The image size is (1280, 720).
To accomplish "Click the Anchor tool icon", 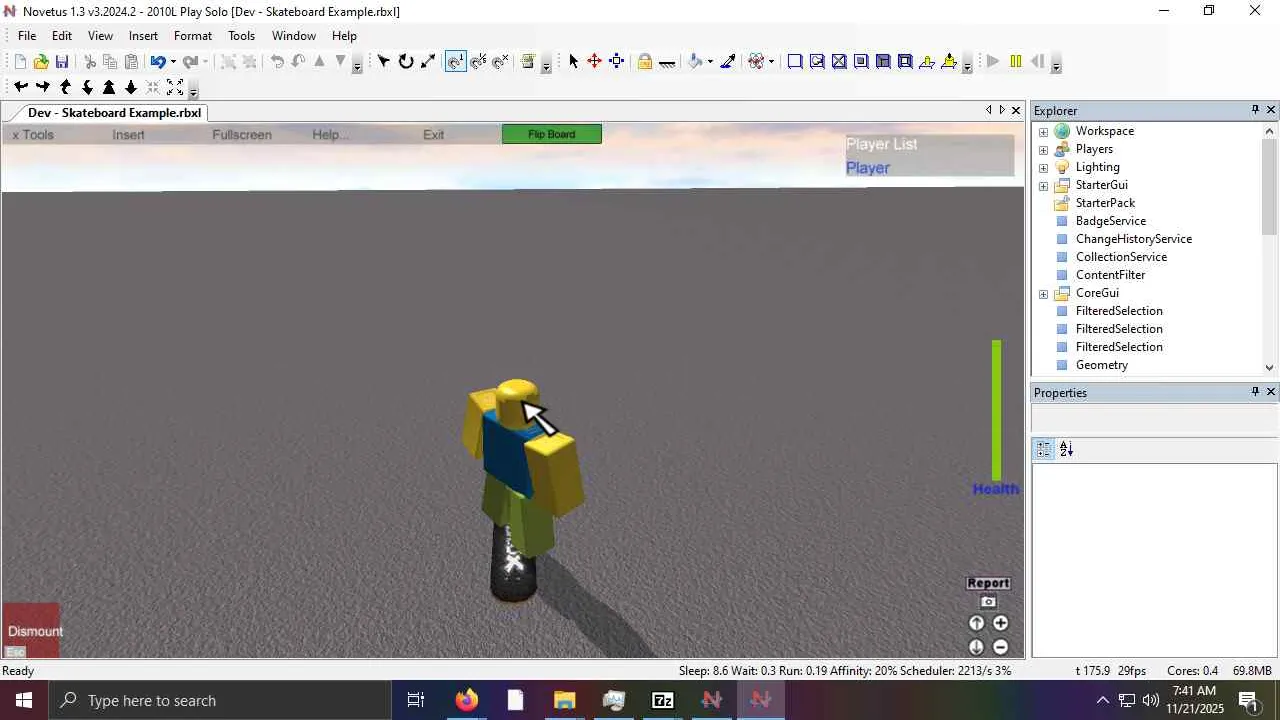I will tap(667, 62).
